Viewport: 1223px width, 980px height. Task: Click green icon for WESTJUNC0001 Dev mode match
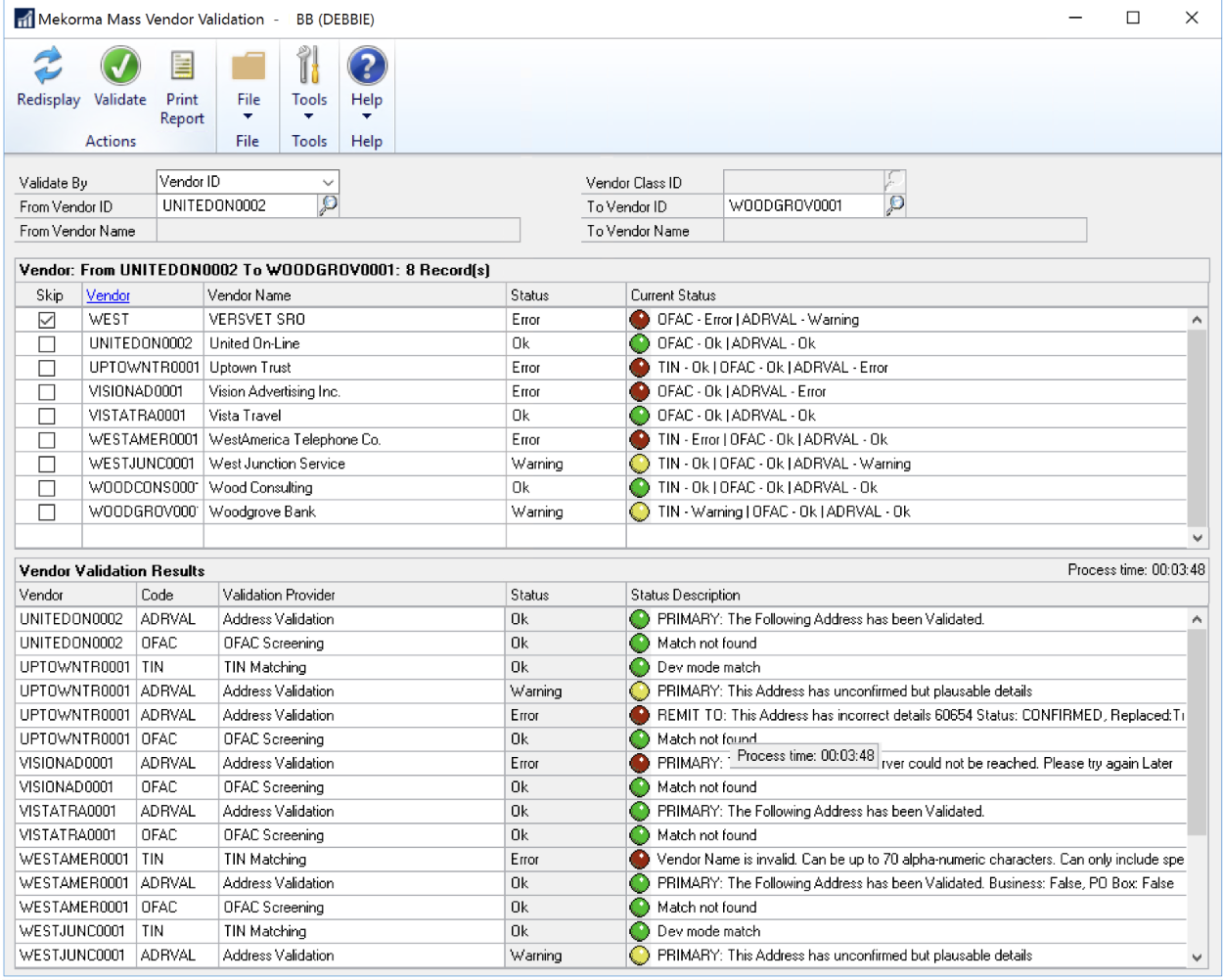tap(640, 931)
